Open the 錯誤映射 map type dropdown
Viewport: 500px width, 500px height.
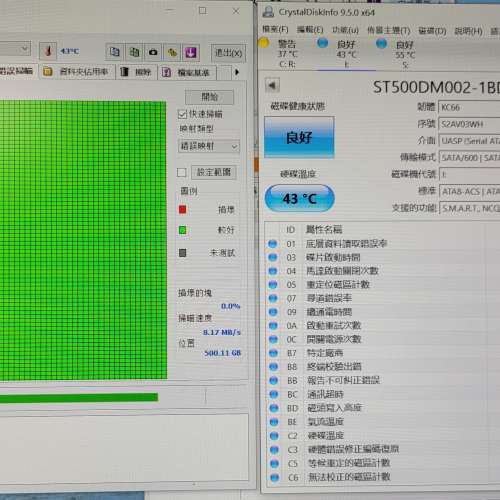coord(209,146)
